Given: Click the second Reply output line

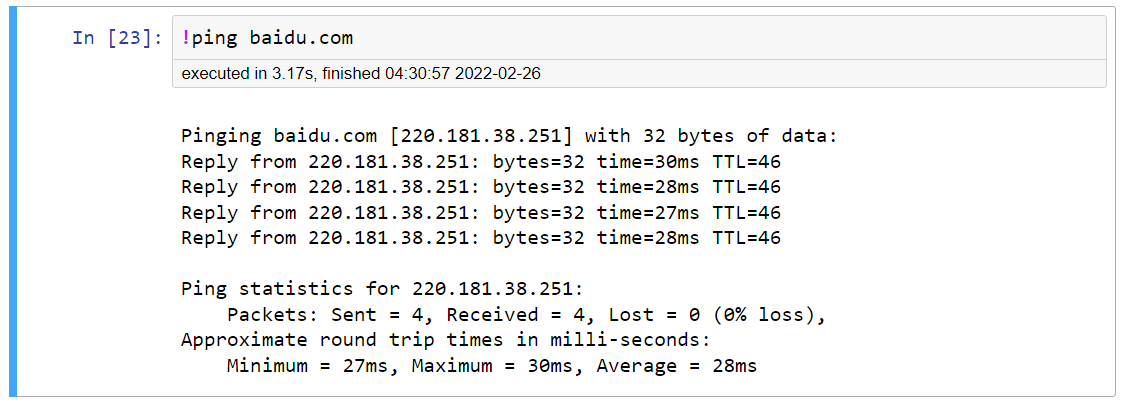Looking at the screenshot, I should 480,187.
